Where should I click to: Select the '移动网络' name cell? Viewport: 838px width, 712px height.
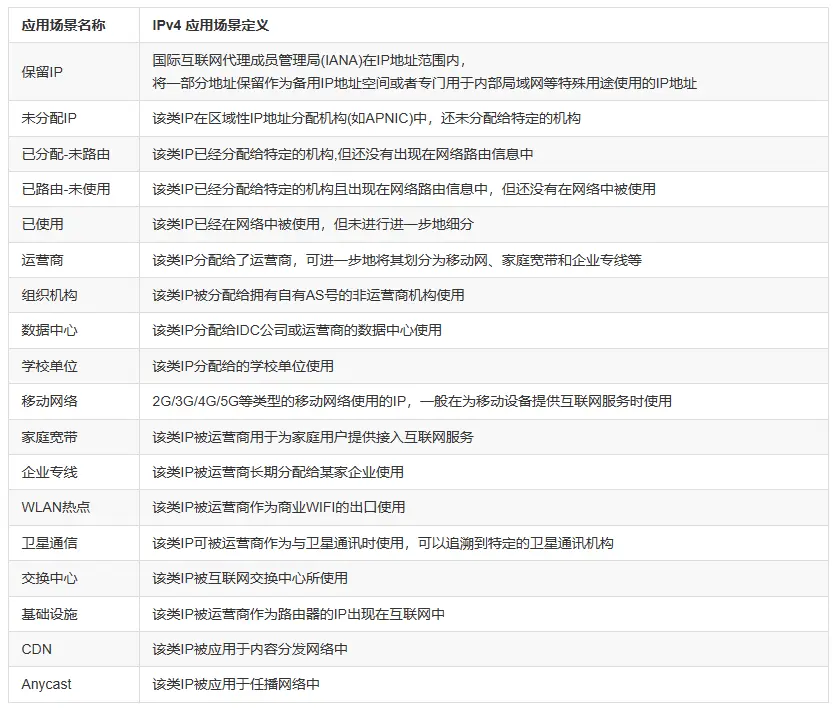[x=74, y=401]
